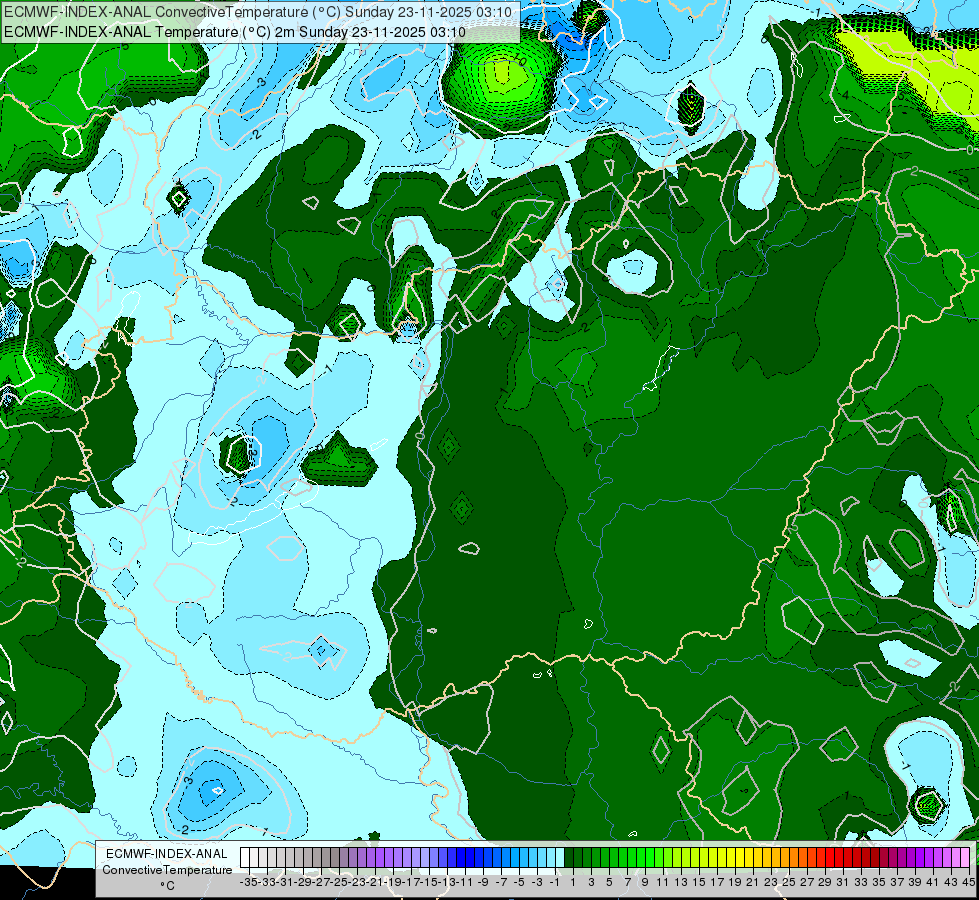Viewport: 979px width, 900px height.
Task: Pick the white swatch above legend value -35
Action: [245, 858]
